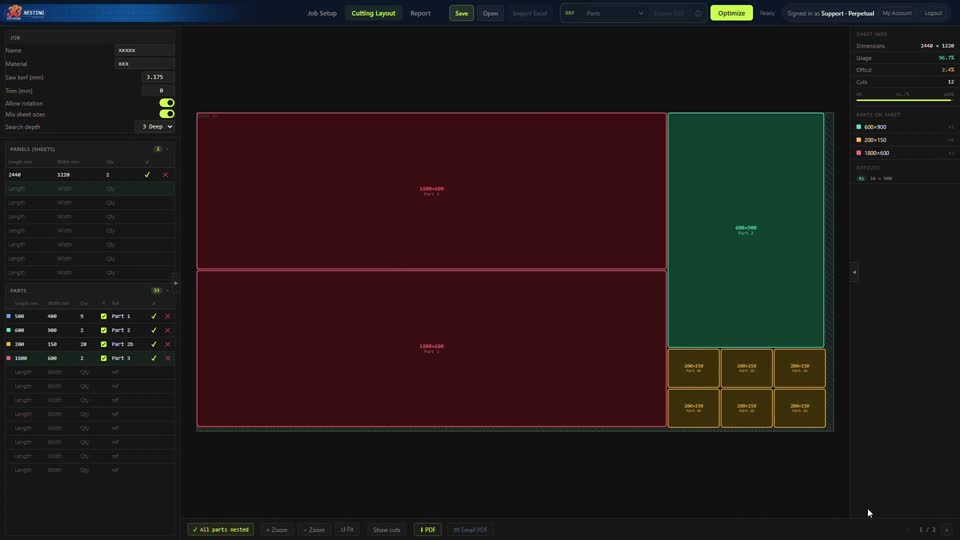
Task: Click Email PDF button
Action: click(471, 530)
